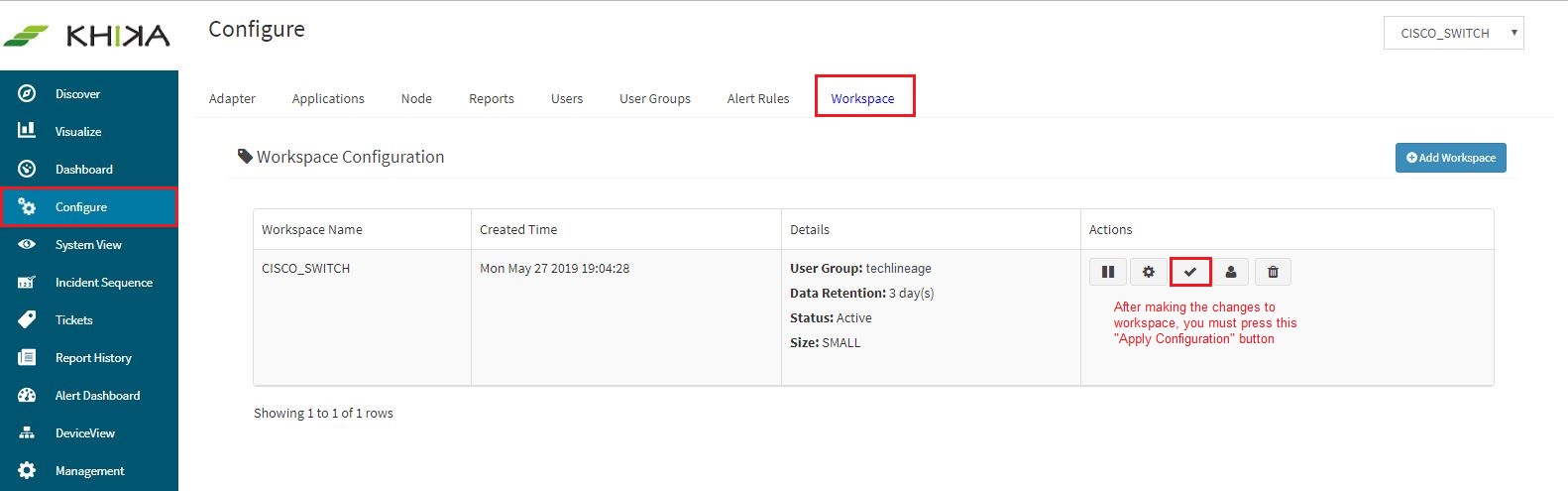The width and height of the screenshot is (1568, 491).
Task: Click Showing 1 to 1 of 1 rows
Action: 323,414
